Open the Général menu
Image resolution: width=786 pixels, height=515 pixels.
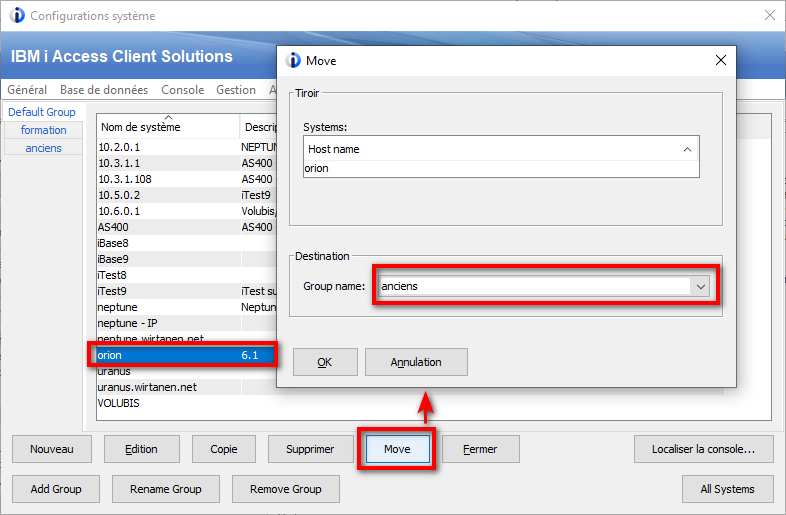pos(27,90)
